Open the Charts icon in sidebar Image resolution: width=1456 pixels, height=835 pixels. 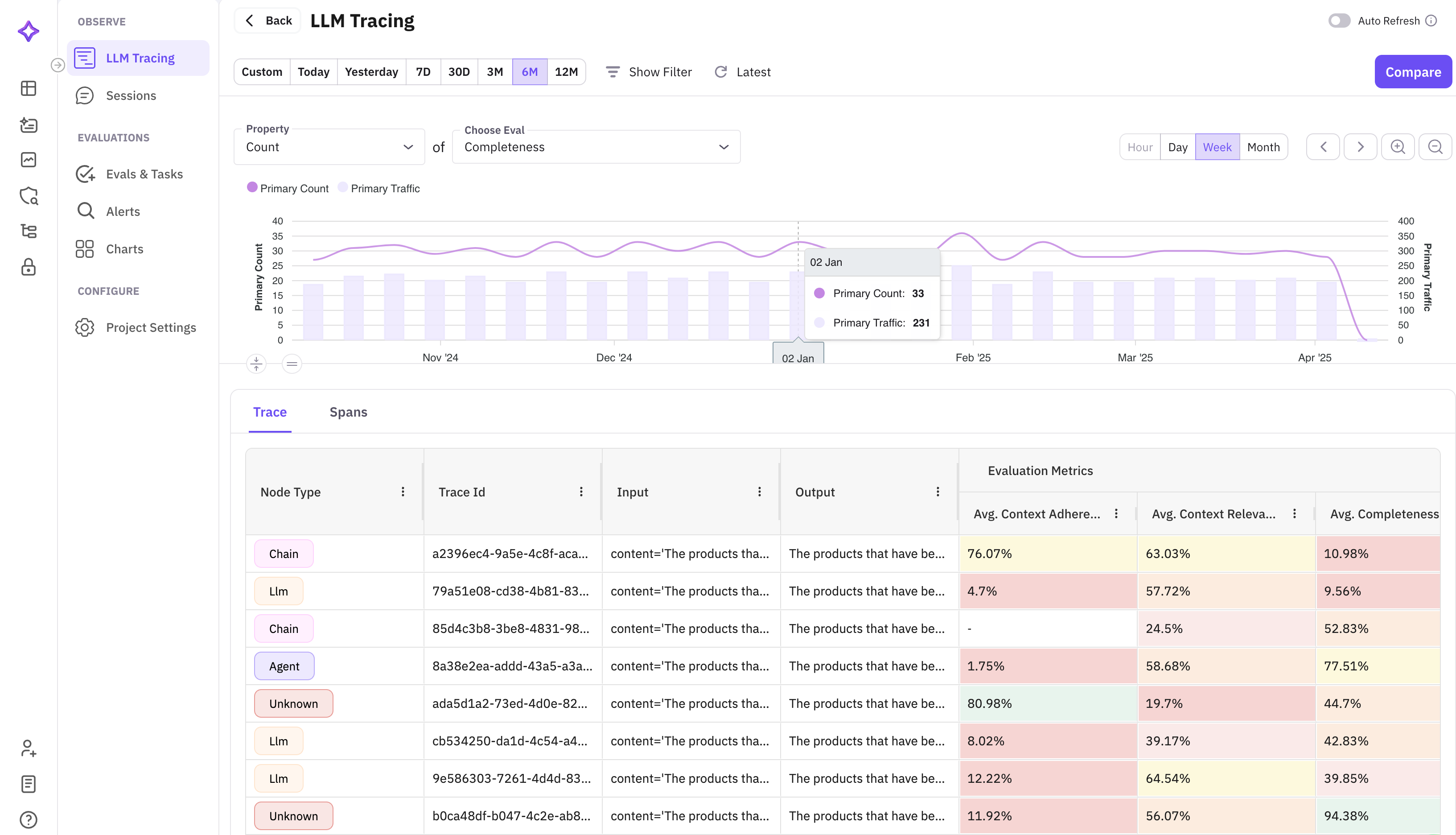tap(85, 248)
